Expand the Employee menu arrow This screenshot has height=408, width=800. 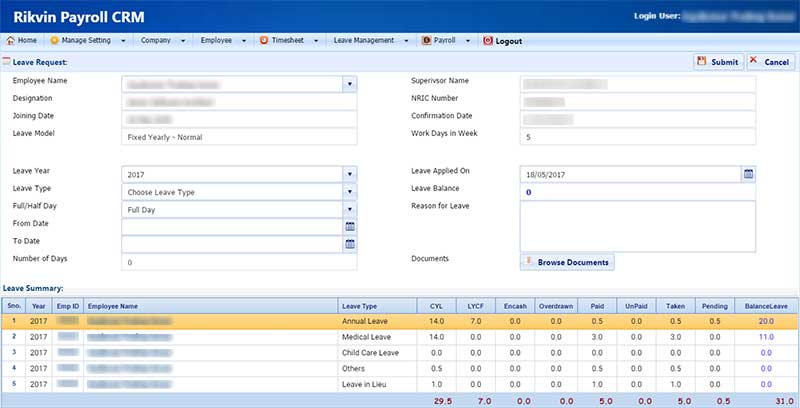pos(244,41)
